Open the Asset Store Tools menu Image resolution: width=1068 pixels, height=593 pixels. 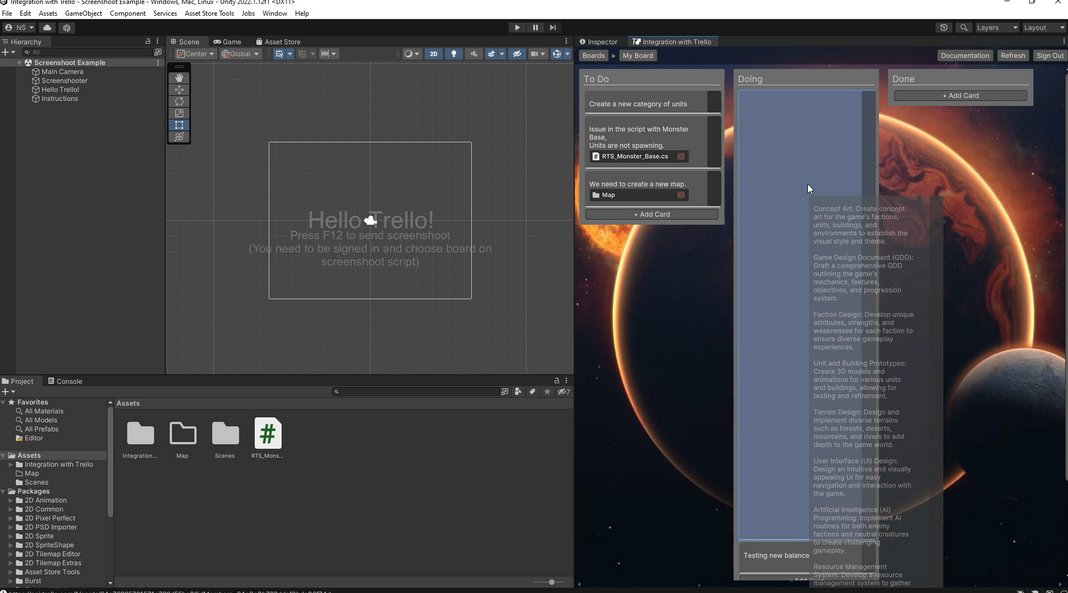(209, 13)
